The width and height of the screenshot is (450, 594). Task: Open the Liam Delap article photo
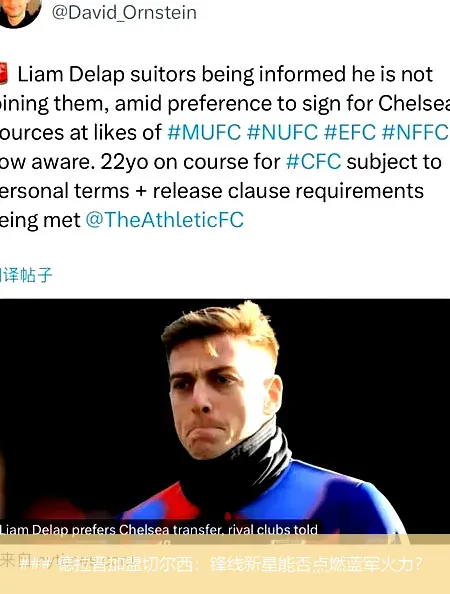coord(225,417)
